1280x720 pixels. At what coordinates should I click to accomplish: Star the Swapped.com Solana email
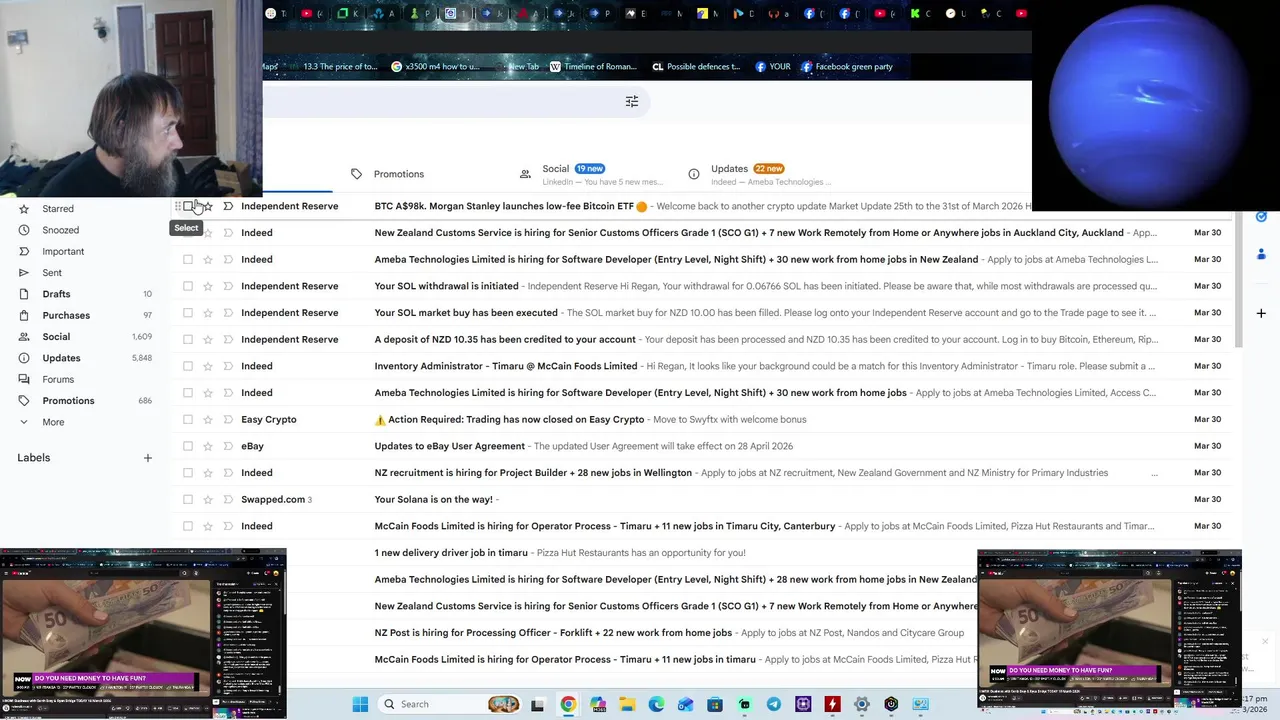(208, 499)
